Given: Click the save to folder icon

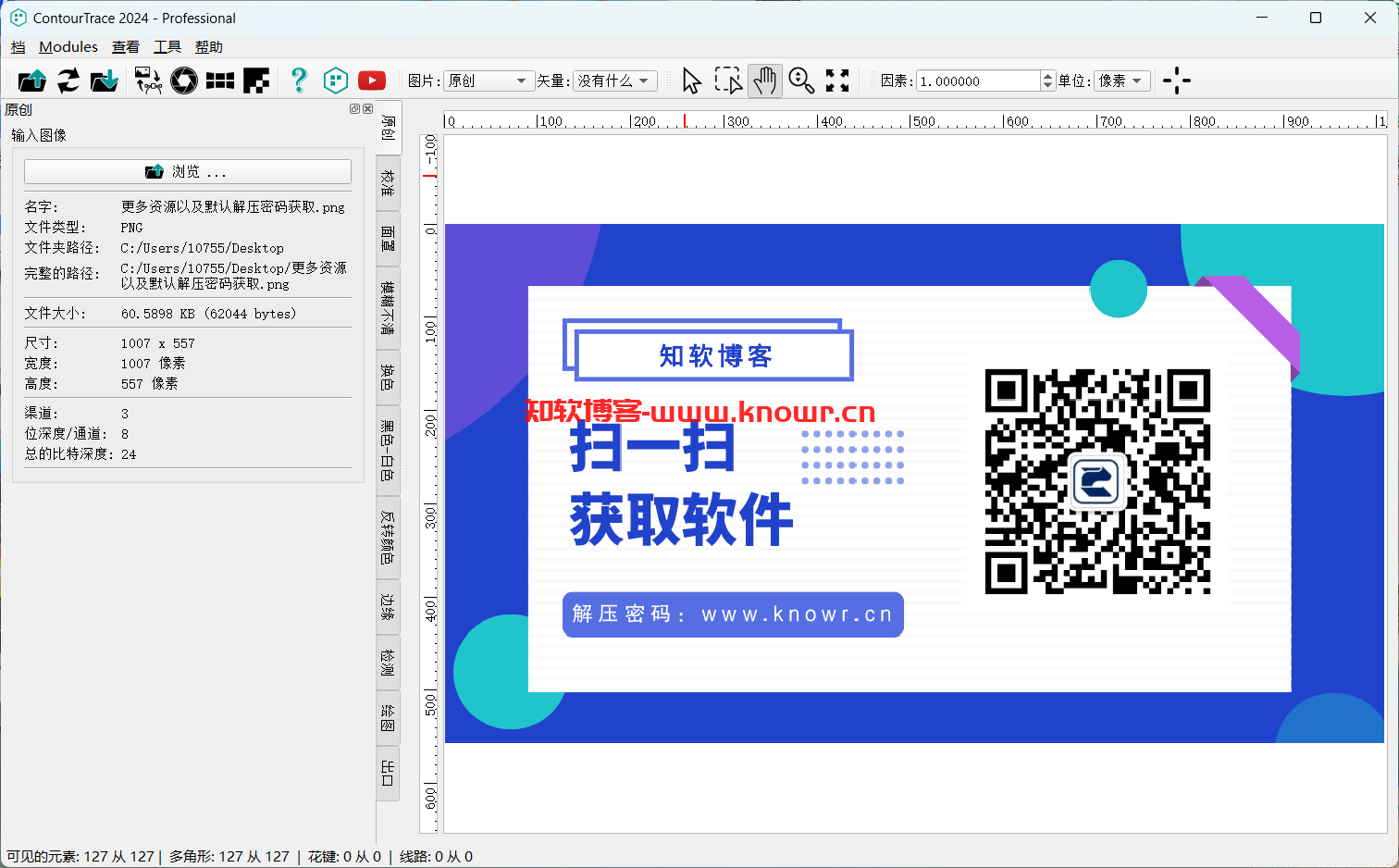Looking at the screenshot, I should [105, 81].
